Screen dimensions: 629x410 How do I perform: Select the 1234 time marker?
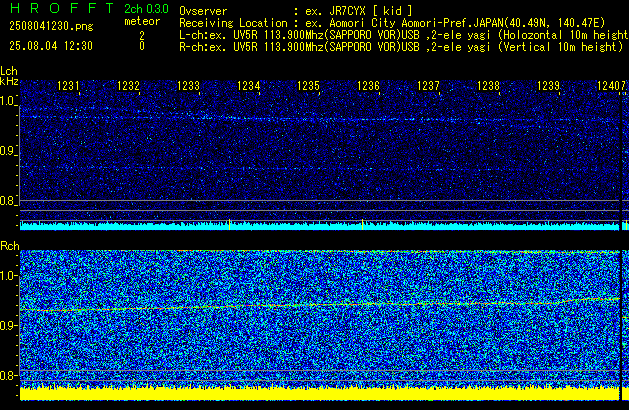click(248, 86)
